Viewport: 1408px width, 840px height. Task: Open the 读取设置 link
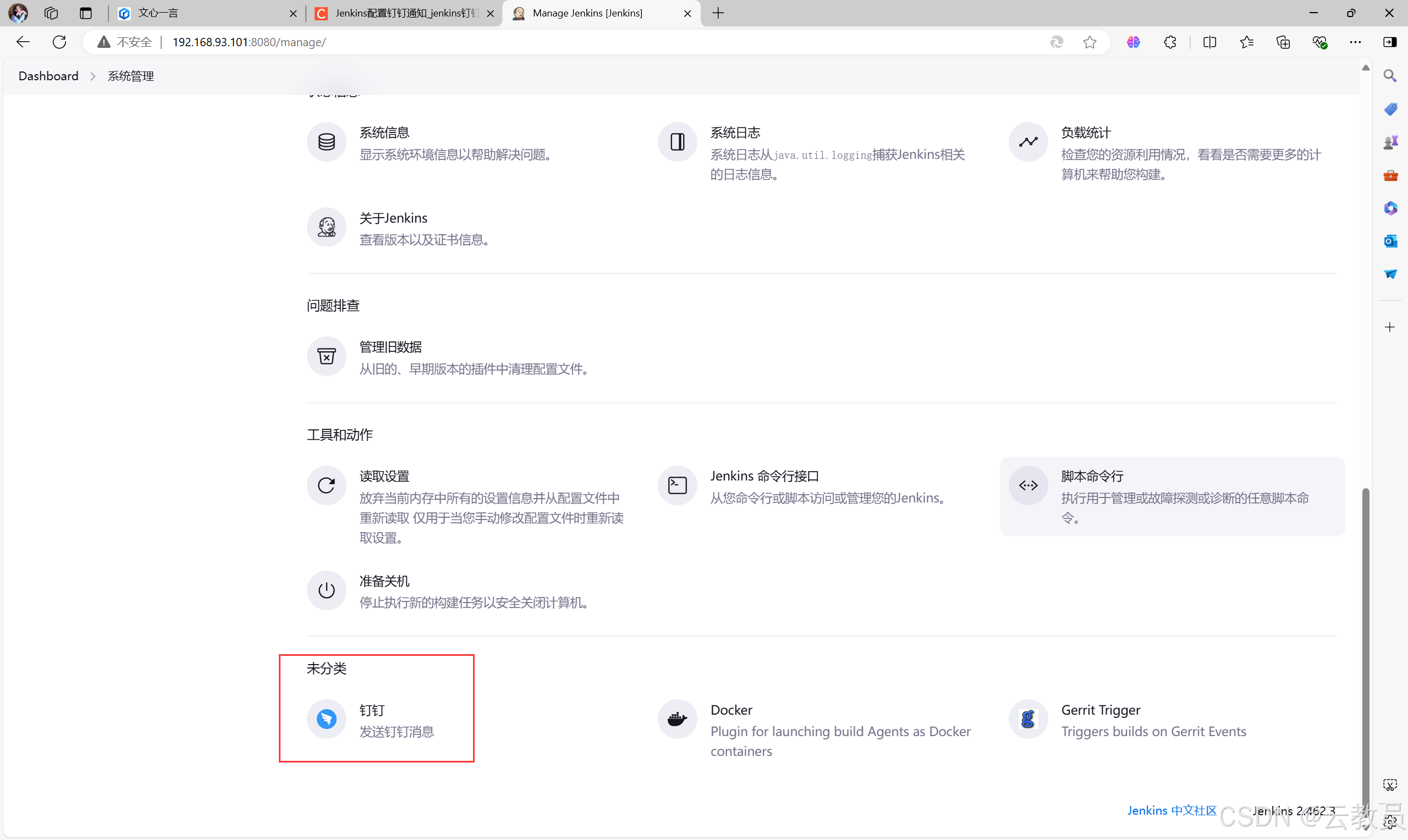pyautogui.click(x=384, y=476)
